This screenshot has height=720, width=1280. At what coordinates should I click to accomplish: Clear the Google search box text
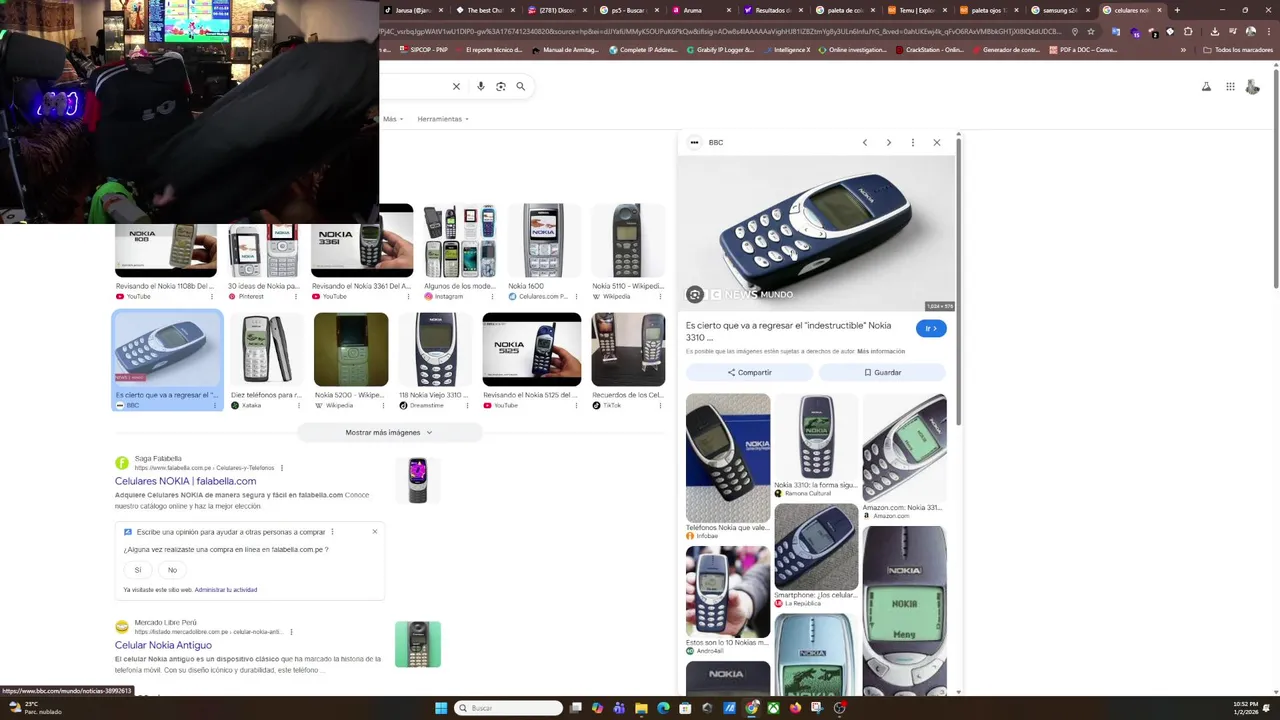tap(456, 86)
